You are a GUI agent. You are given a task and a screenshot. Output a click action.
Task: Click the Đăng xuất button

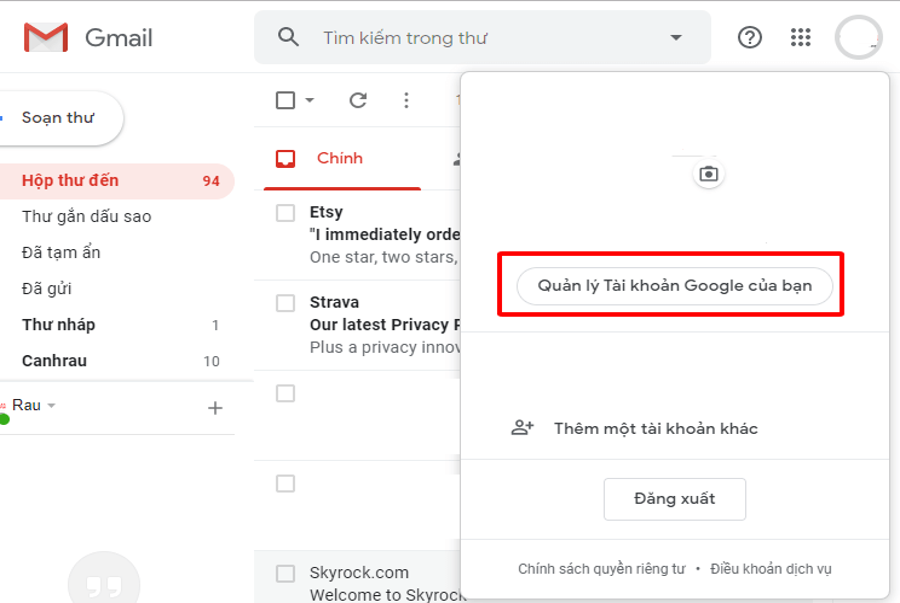point(675,498)
